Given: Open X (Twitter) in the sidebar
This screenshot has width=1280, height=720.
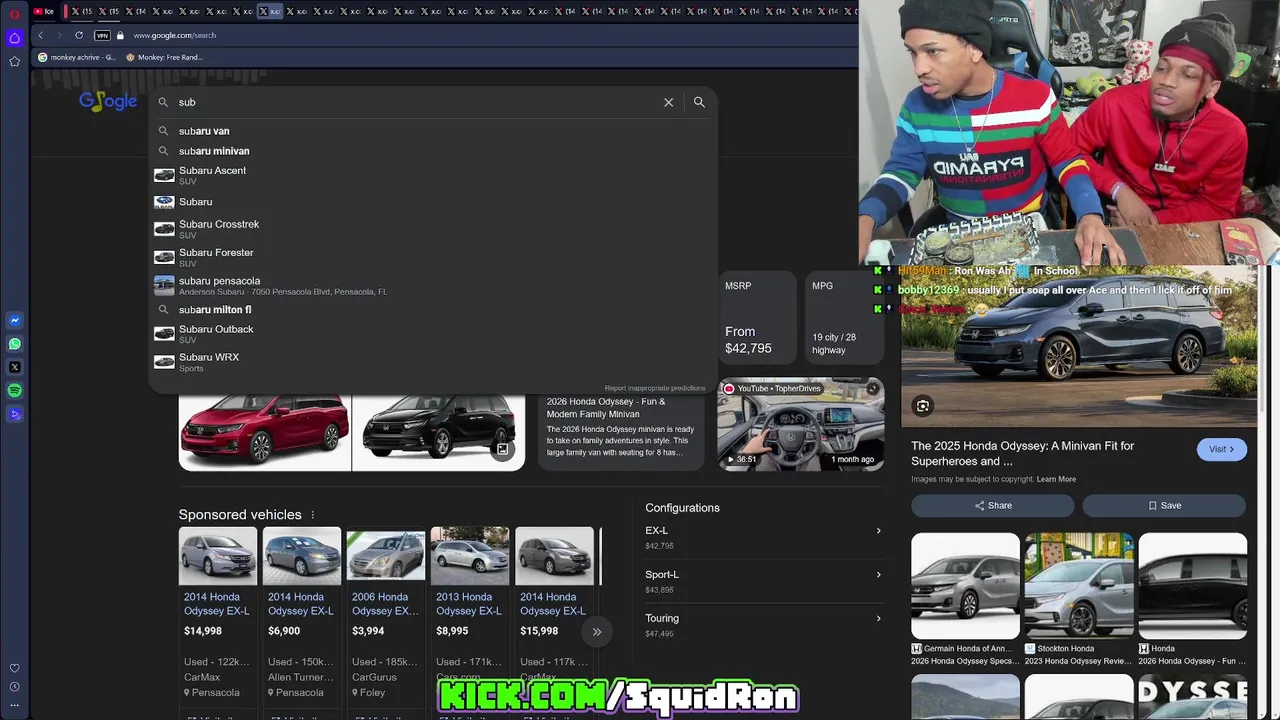Looking at the screenshot, I should click(14, 367).
